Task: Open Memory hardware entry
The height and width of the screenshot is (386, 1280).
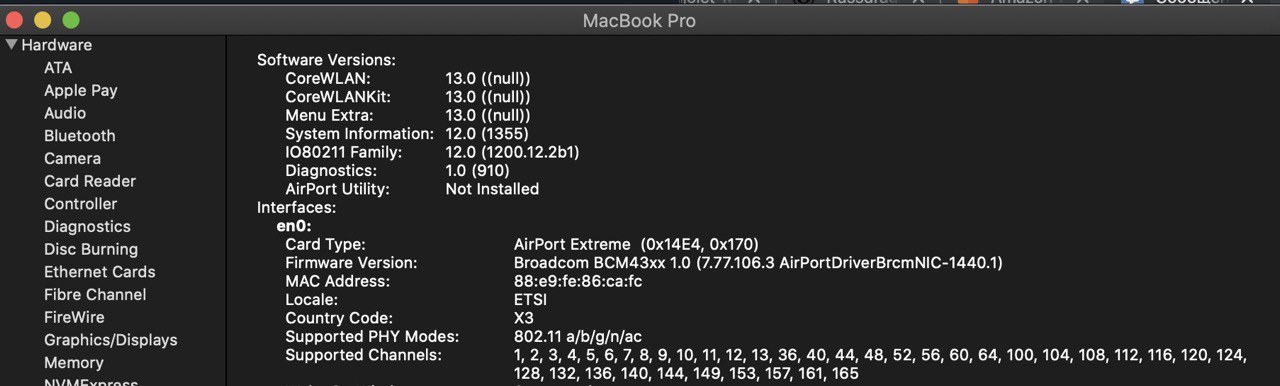Action: (x=74, y=363)
